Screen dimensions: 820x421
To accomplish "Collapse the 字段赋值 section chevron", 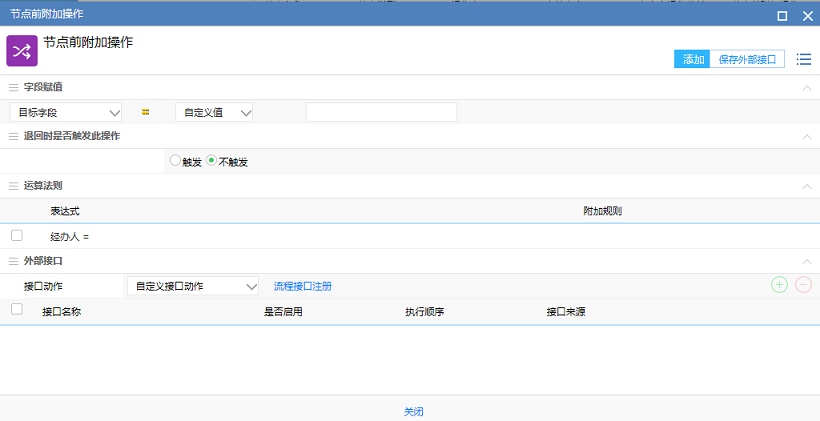I will click(807, 88).
